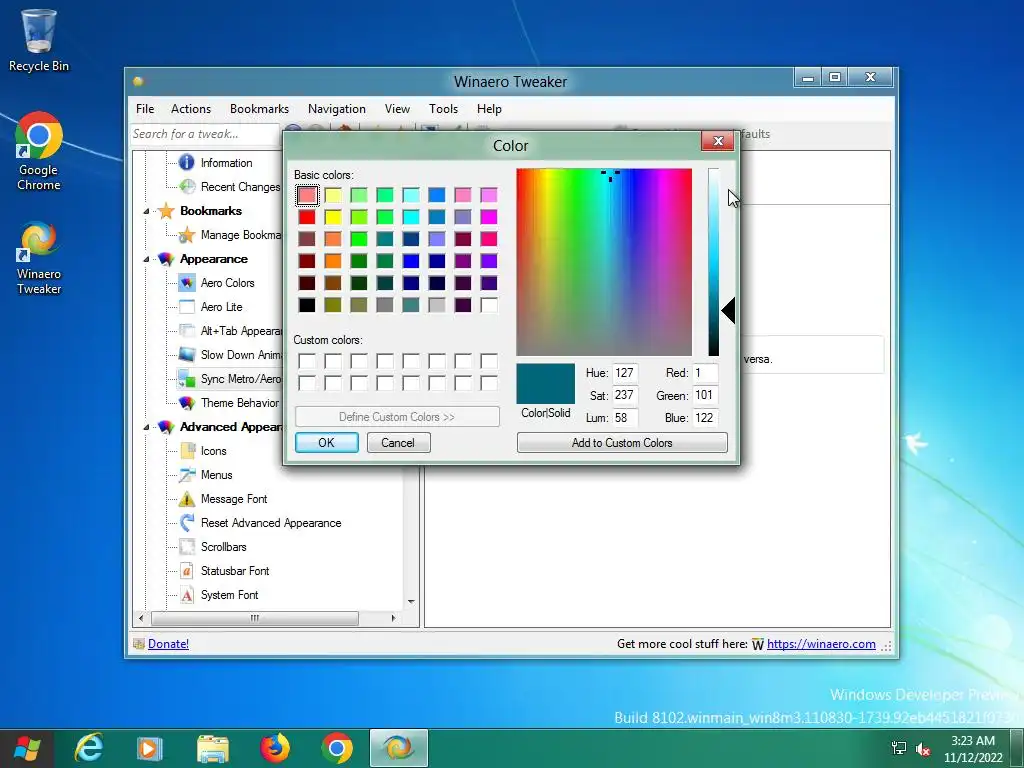This screenshot has height=768, width=1024.
Task: Click the Statusbar Font icon
Action: 187,571
